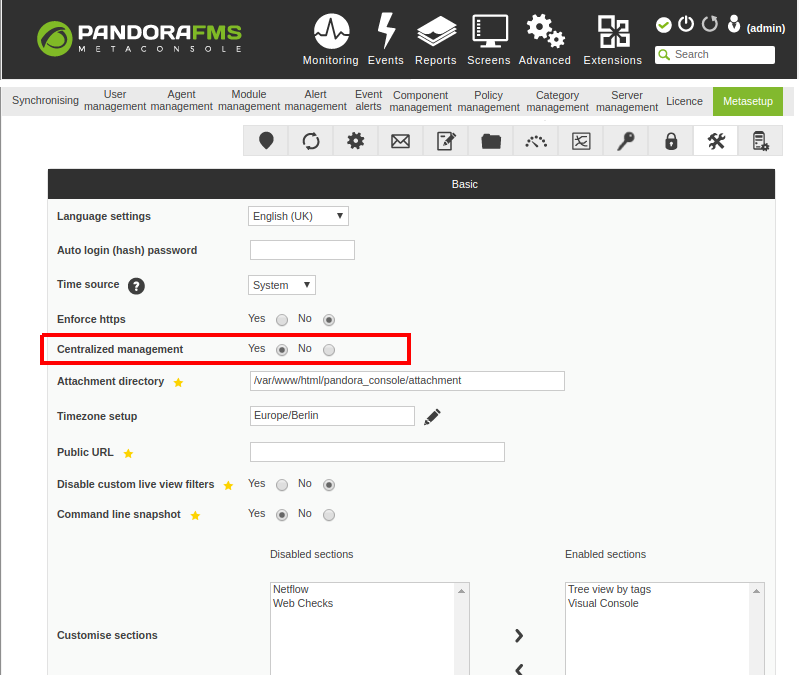
Task: Open the Licence menu
Action: (x=684, y=101)
